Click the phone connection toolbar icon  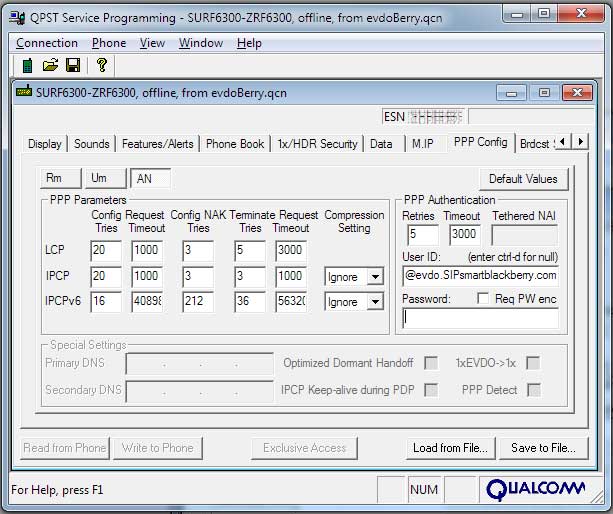point(27,65)
